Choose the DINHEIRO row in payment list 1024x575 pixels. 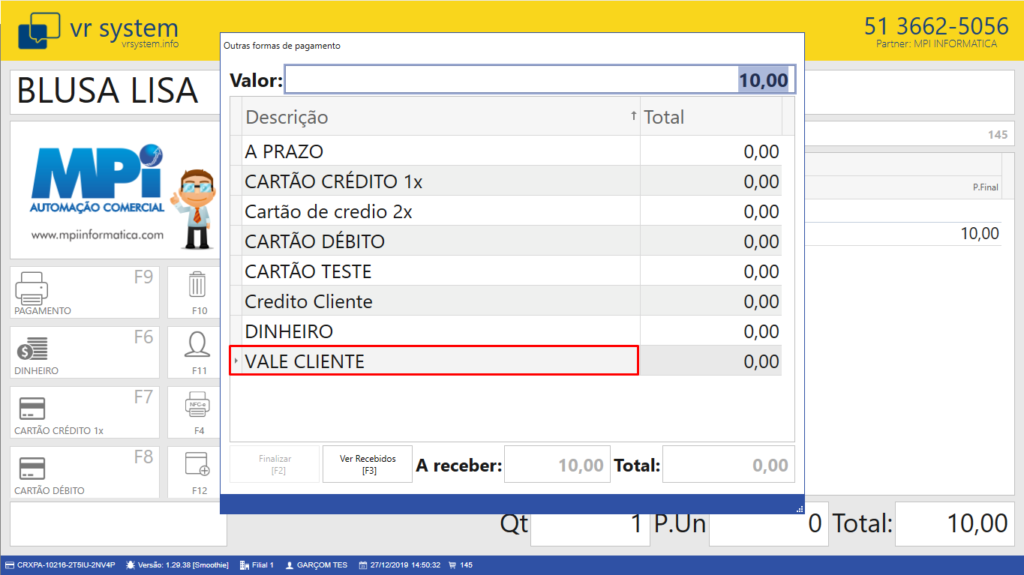click(x=440, y=331)
